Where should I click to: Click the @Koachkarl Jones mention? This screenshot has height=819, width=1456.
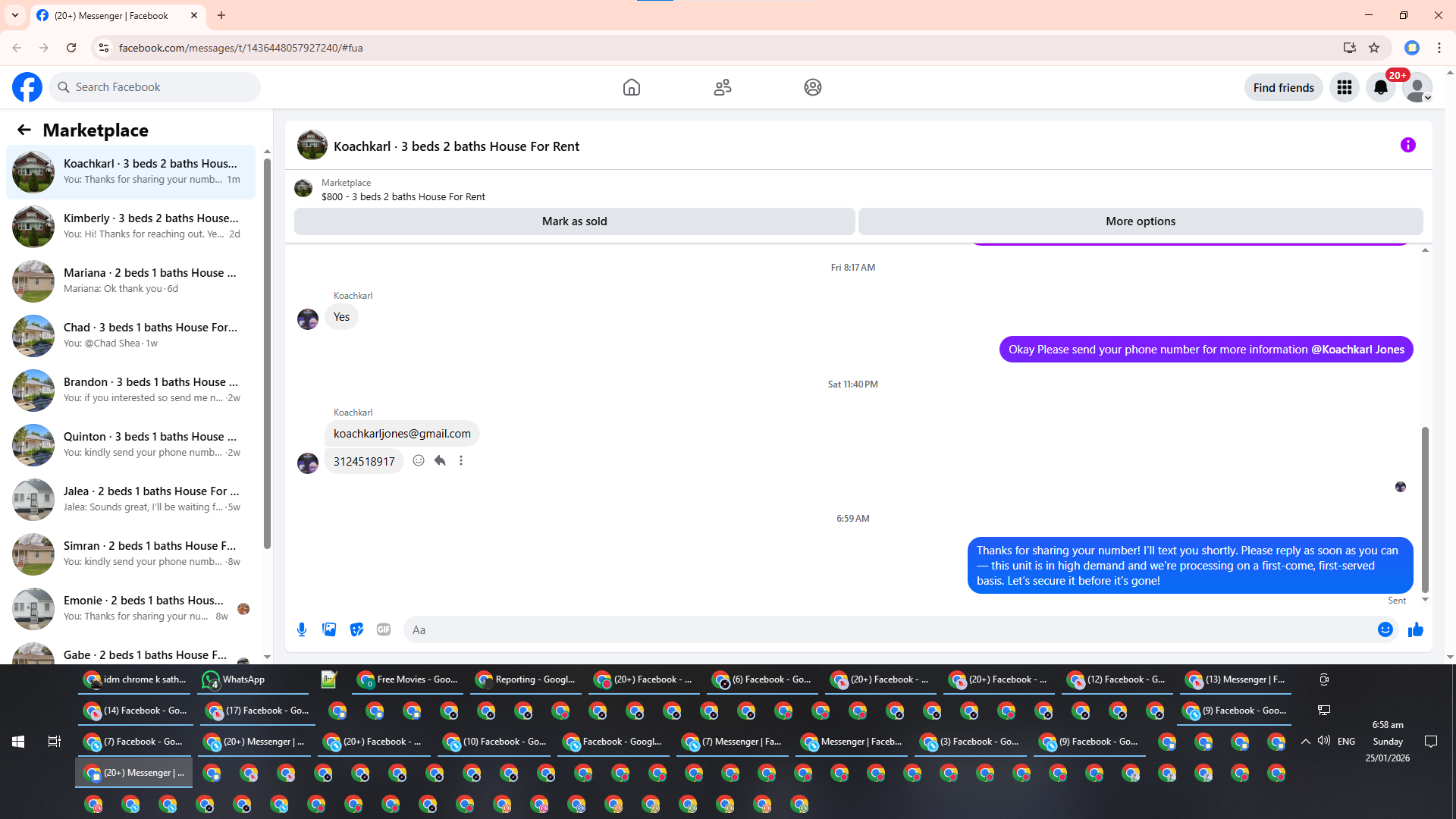pos(1357,350)
